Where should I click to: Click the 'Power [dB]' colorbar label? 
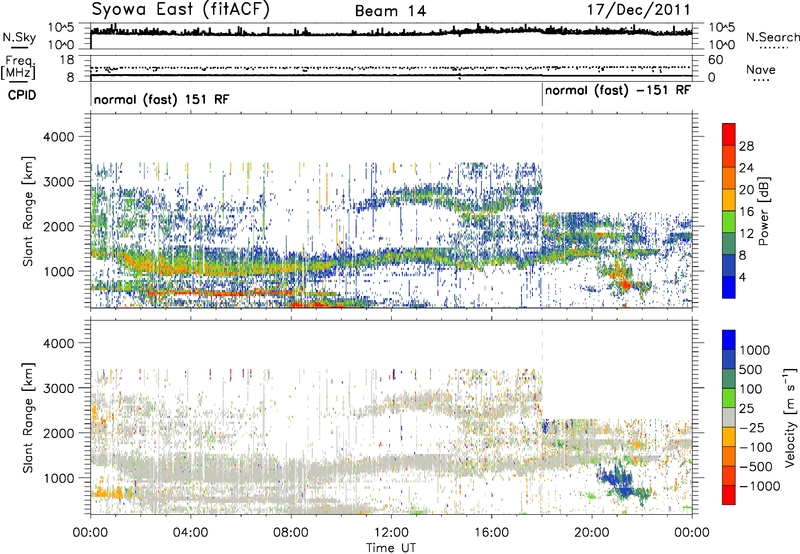pyautogui.click(x=763, y=211)
